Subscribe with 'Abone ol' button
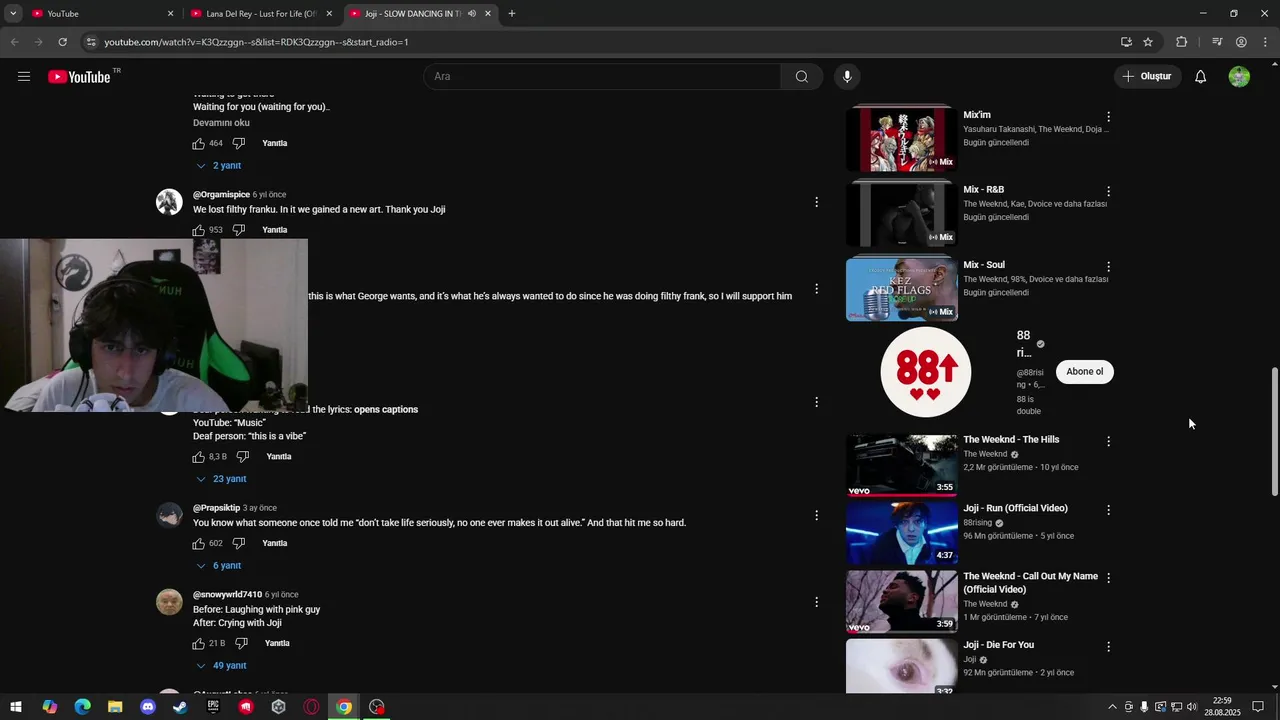Viewport: 1280px width, 720px height. tap(1084, 372)
